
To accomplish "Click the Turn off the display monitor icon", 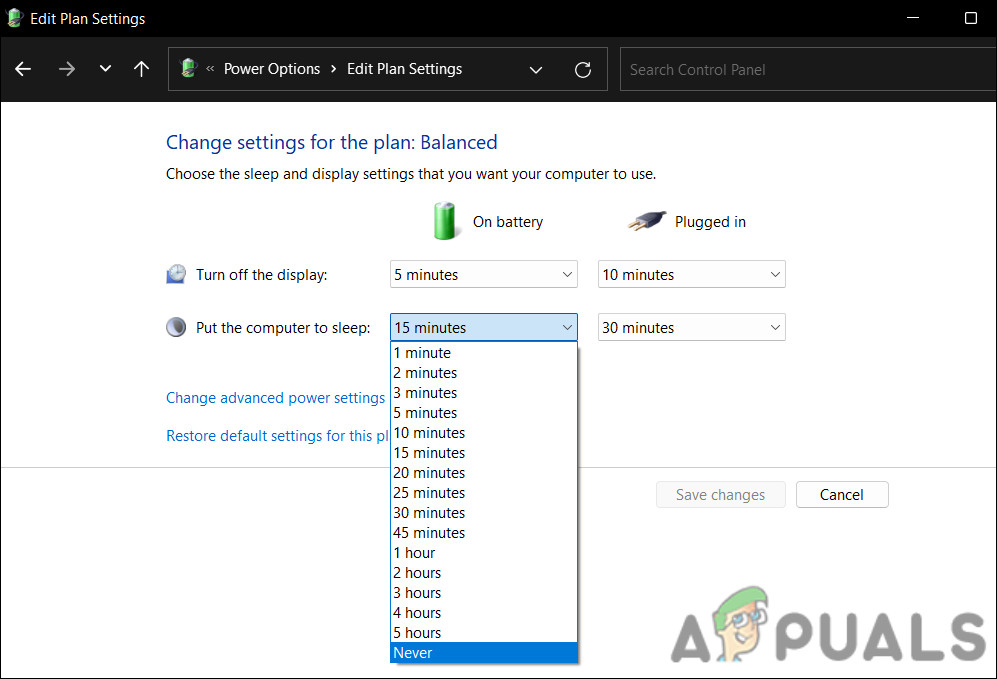I will pyautogui.click(x=176, y=274).
